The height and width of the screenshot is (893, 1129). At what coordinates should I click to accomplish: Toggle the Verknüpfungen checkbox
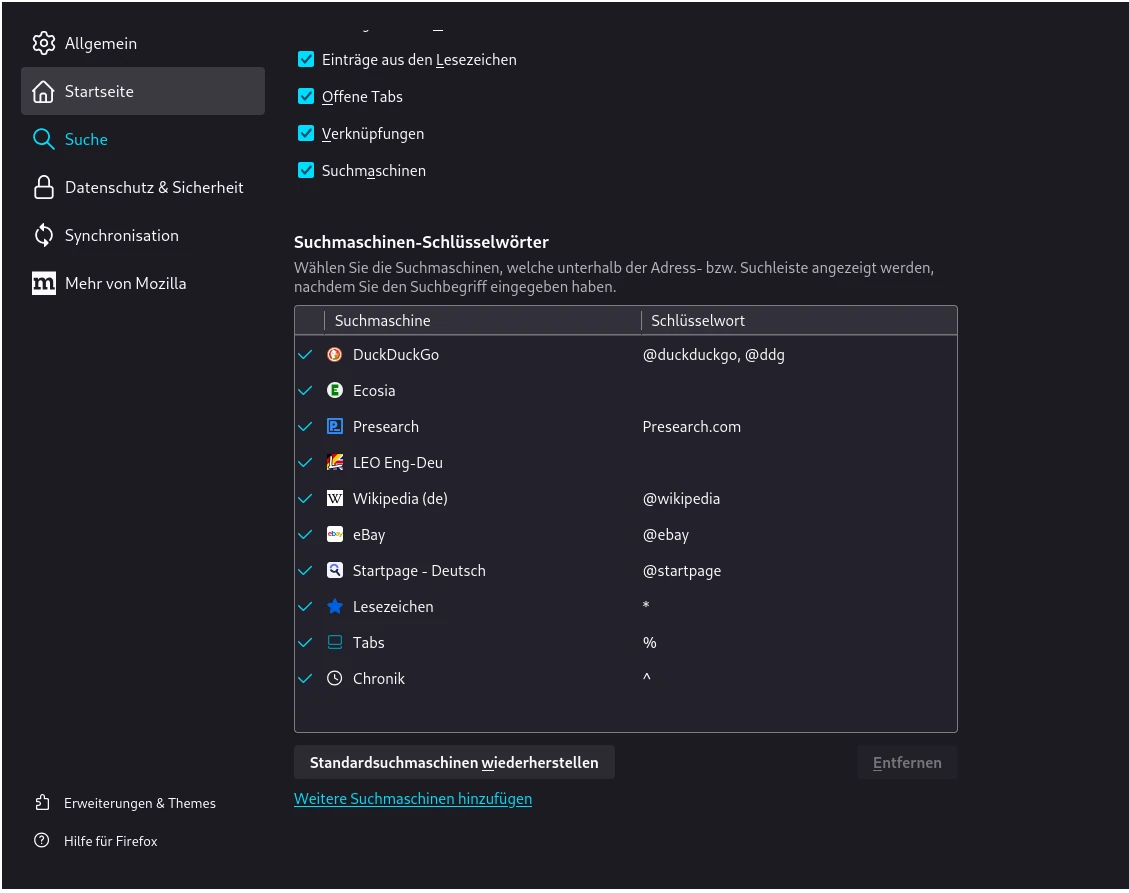pyautogui.click(x=306, y=134)
